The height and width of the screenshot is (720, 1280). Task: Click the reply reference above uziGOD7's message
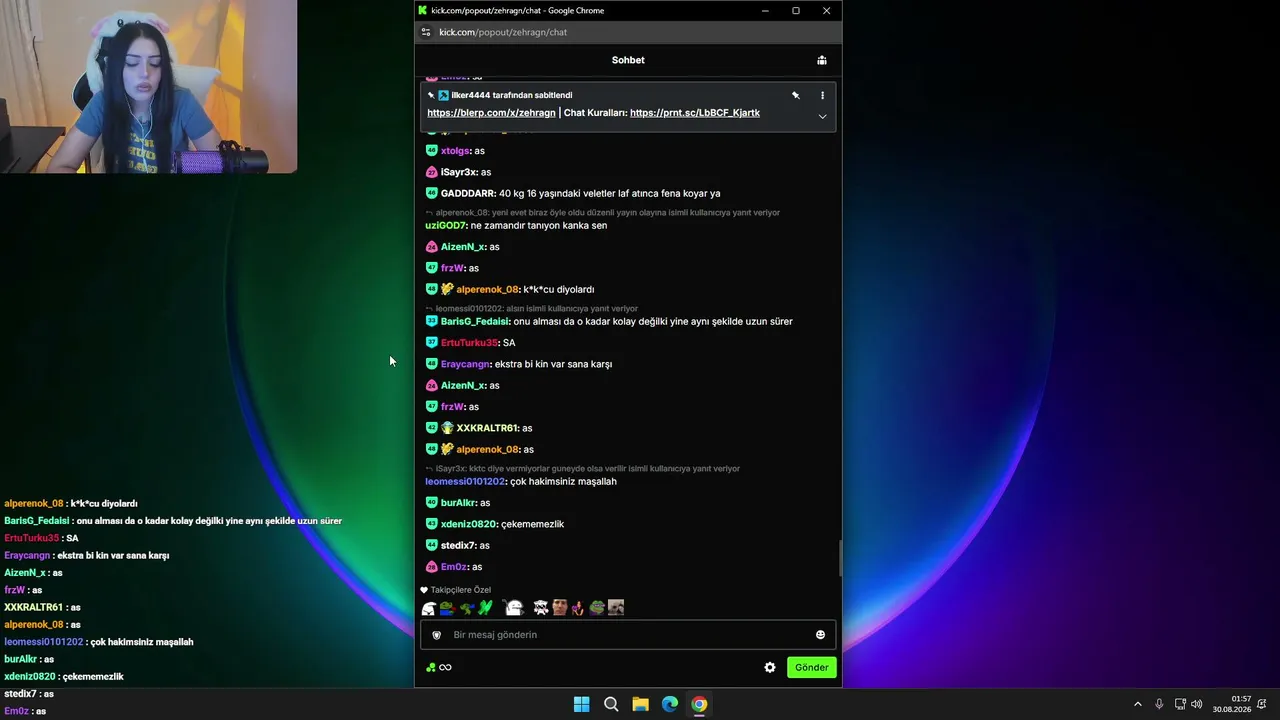click(603, 213)
